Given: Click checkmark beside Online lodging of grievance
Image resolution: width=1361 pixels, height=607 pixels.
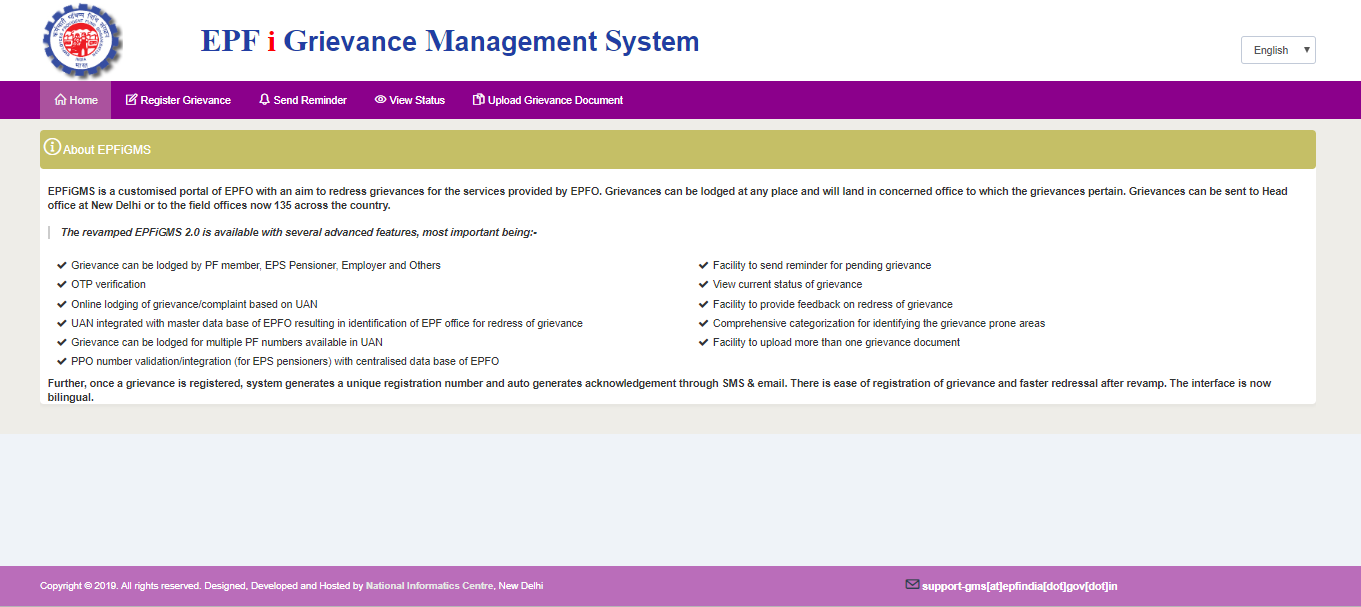Looking at the screenshot, I should [62, 304].
